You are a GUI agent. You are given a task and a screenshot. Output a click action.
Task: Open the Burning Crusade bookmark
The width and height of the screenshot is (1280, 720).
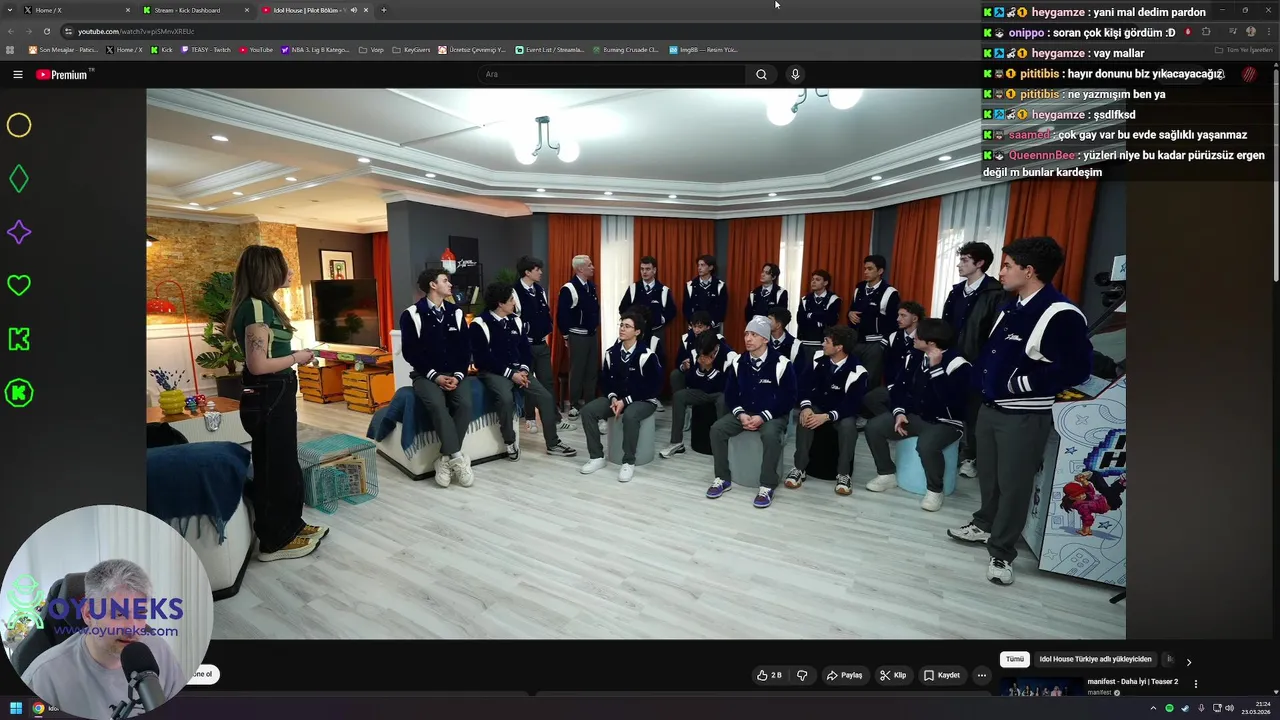(x=625, y=49)
